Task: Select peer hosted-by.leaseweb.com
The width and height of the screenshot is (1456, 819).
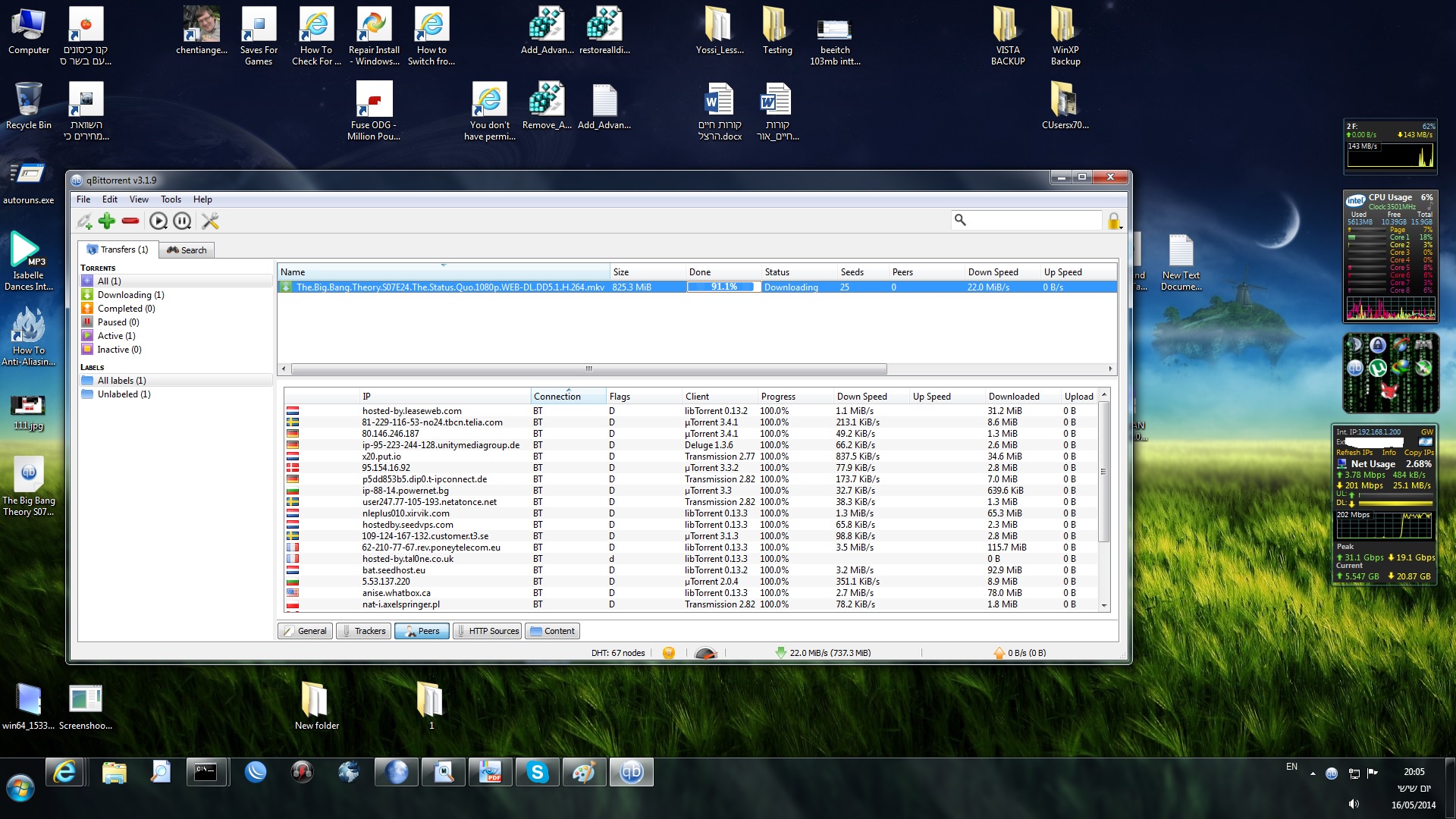Action: (x=692, y=411)
